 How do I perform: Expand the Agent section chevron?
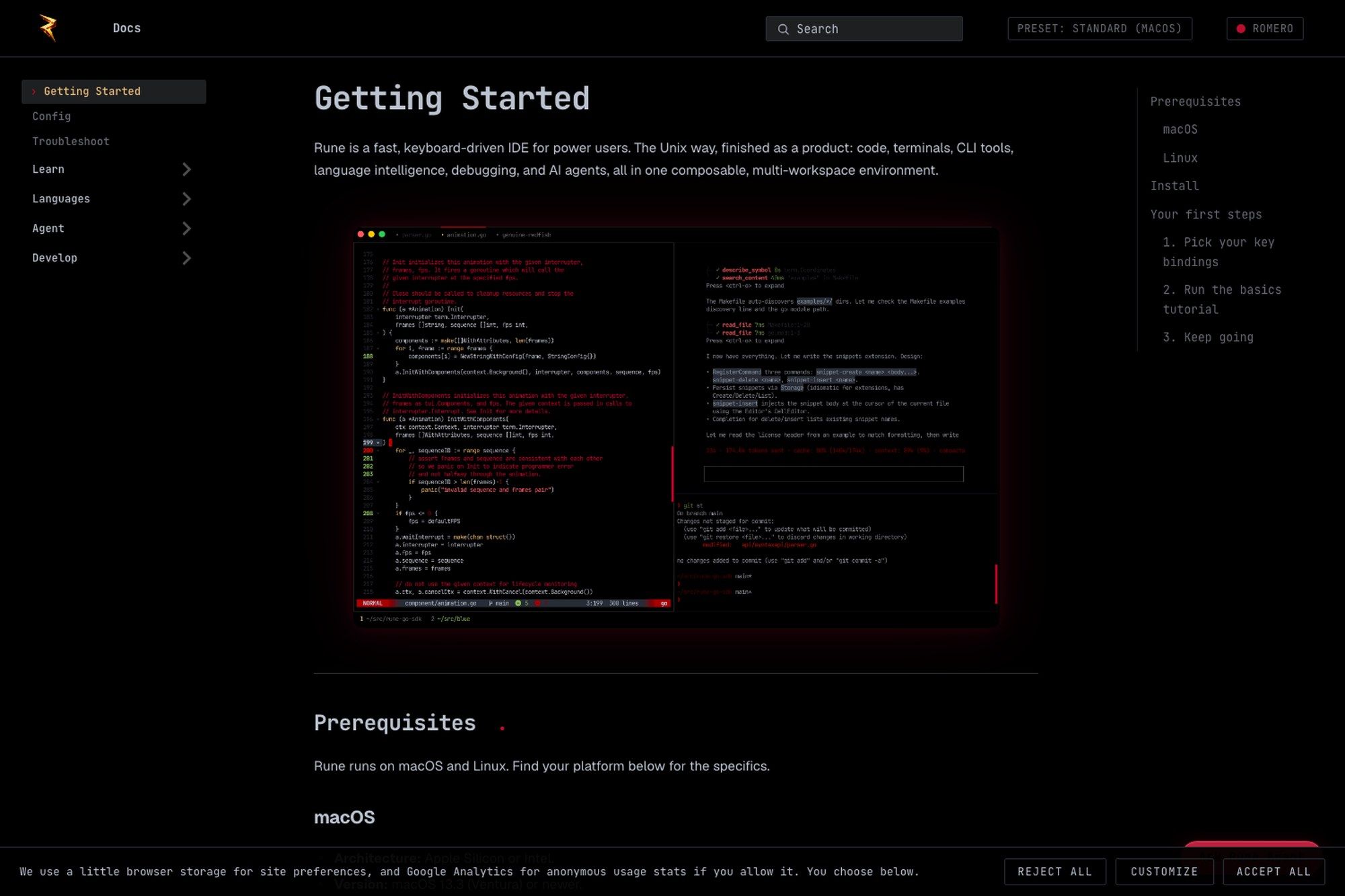(186, 229)
